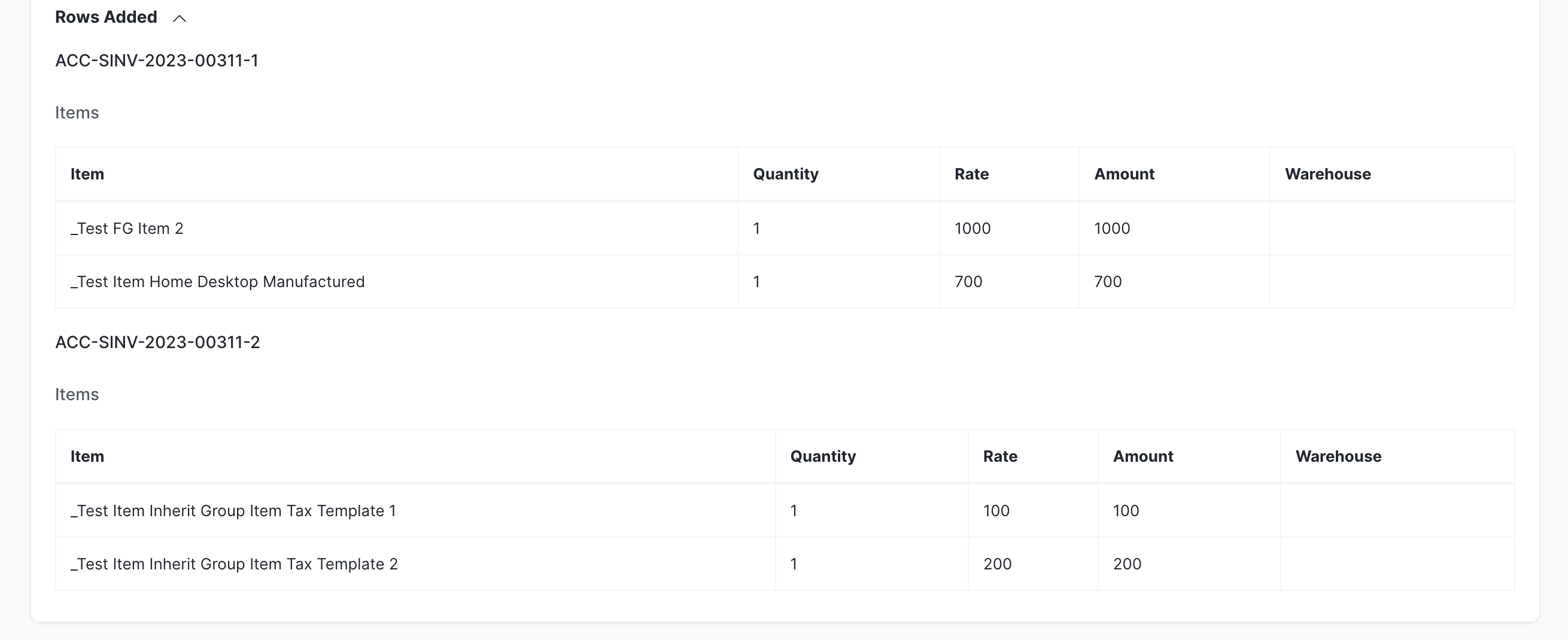Screen dimensions: 1568x640
Task: Select _Test Item Inherit Group Item Tax Template 1
Action: coord(233,510)
